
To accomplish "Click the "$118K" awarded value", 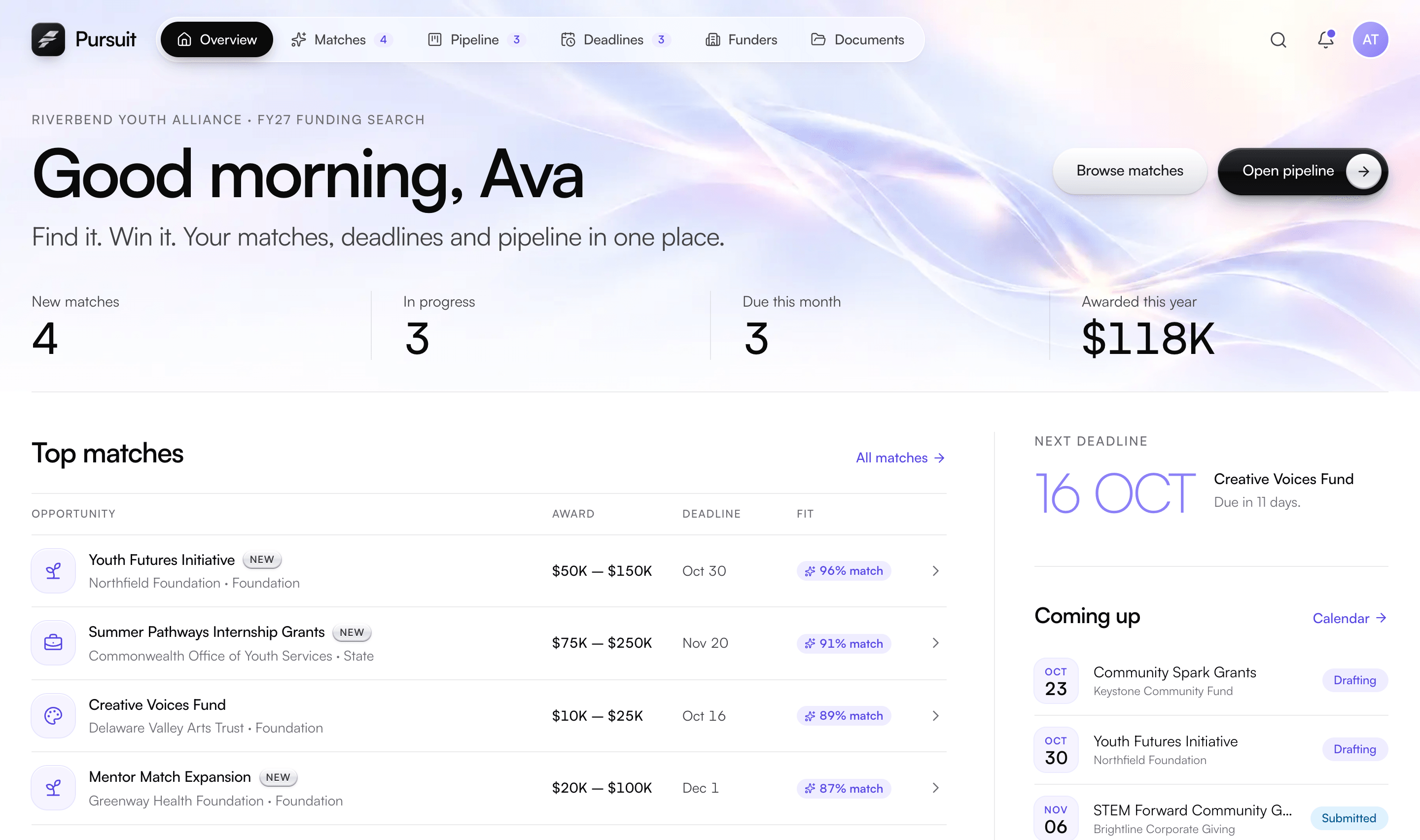I will pyautogui.click(x=1148, y=339).
